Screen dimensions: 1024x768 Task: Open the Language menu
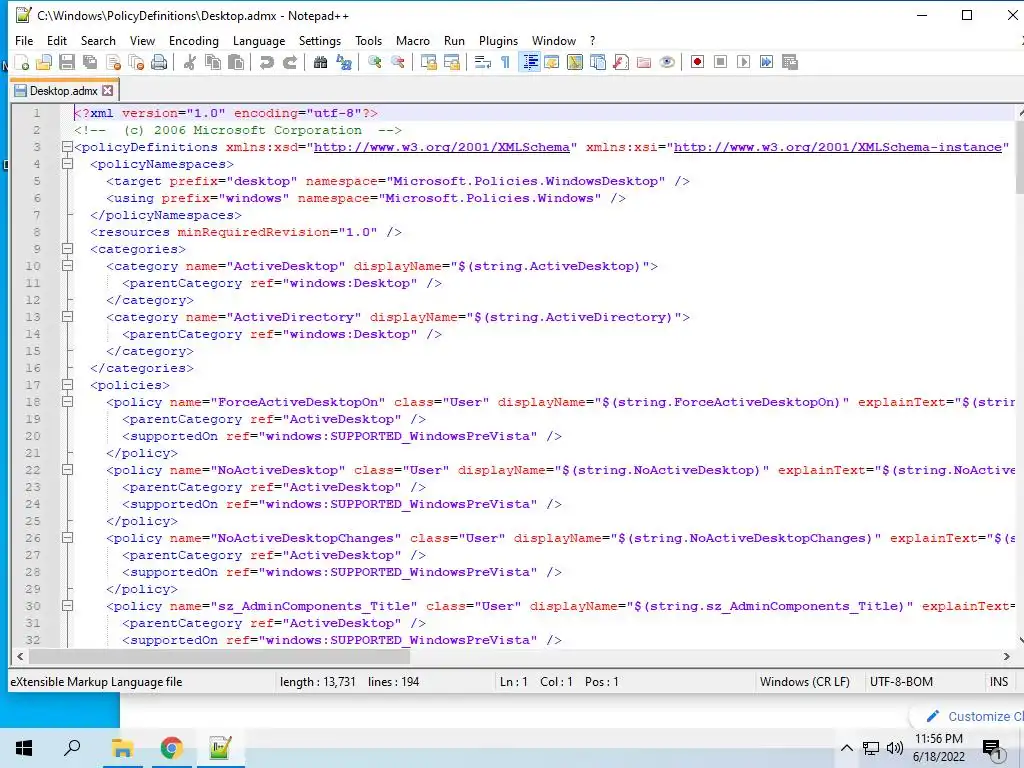tap(259, 40)
